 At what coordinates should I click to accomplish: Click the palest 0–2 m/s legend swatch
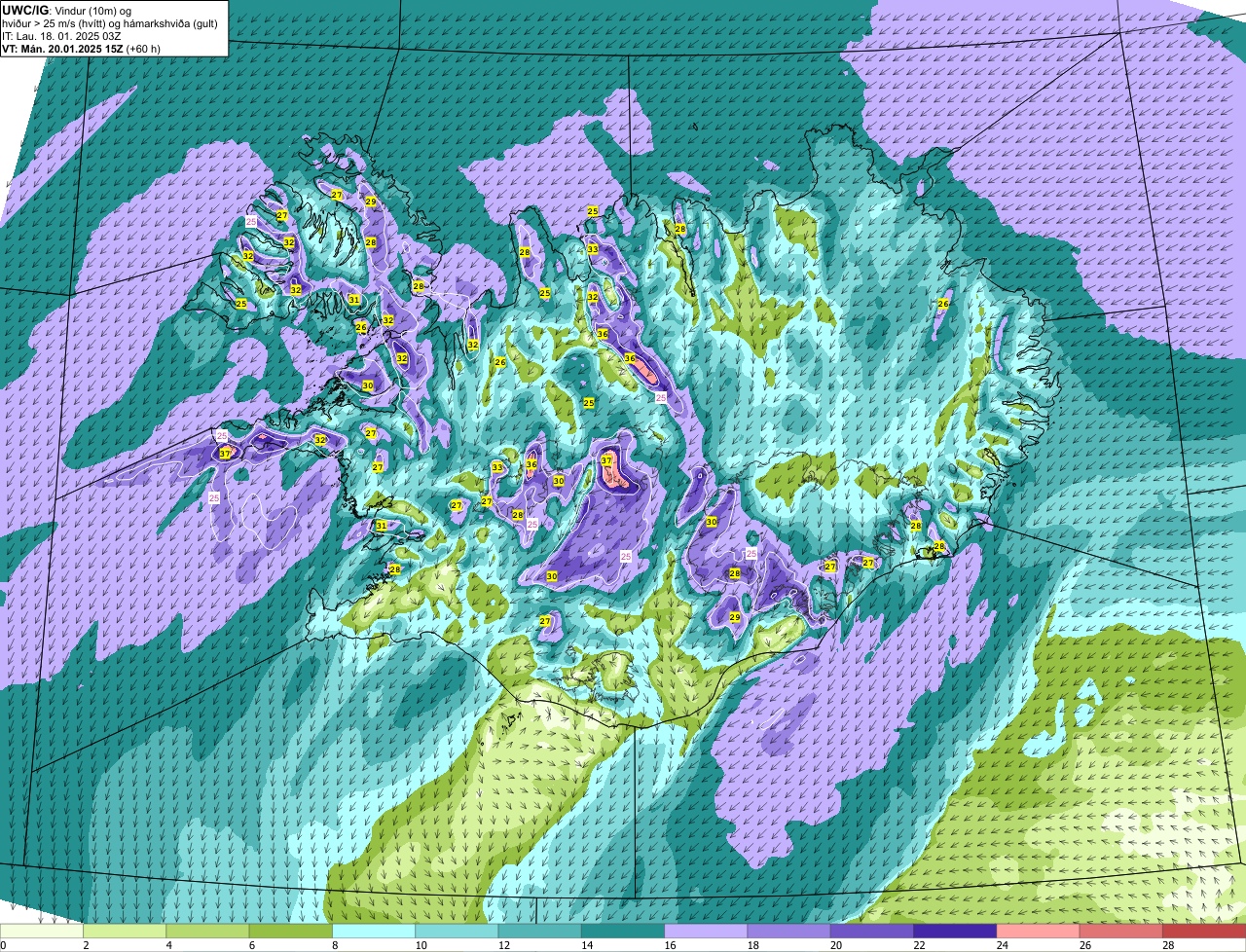coord(42,932)
